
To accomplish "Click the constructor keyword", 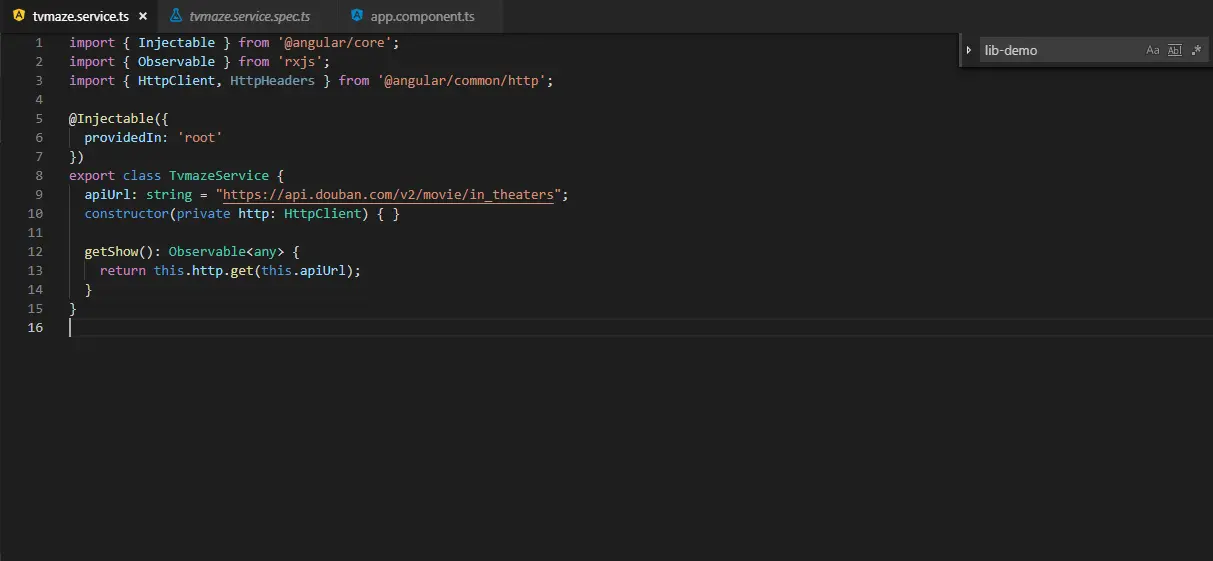I will coord(127,214).
